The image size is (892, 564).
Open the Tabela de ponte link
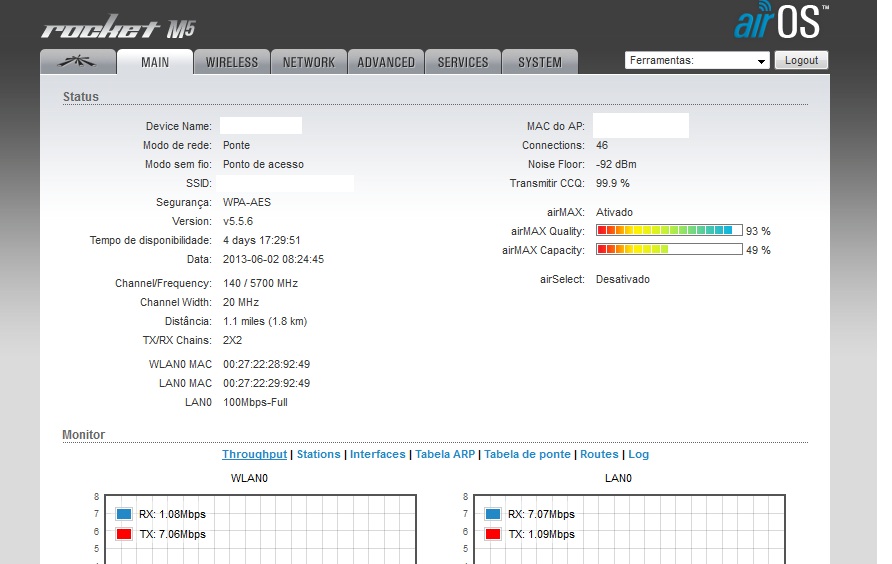[527, 454]
